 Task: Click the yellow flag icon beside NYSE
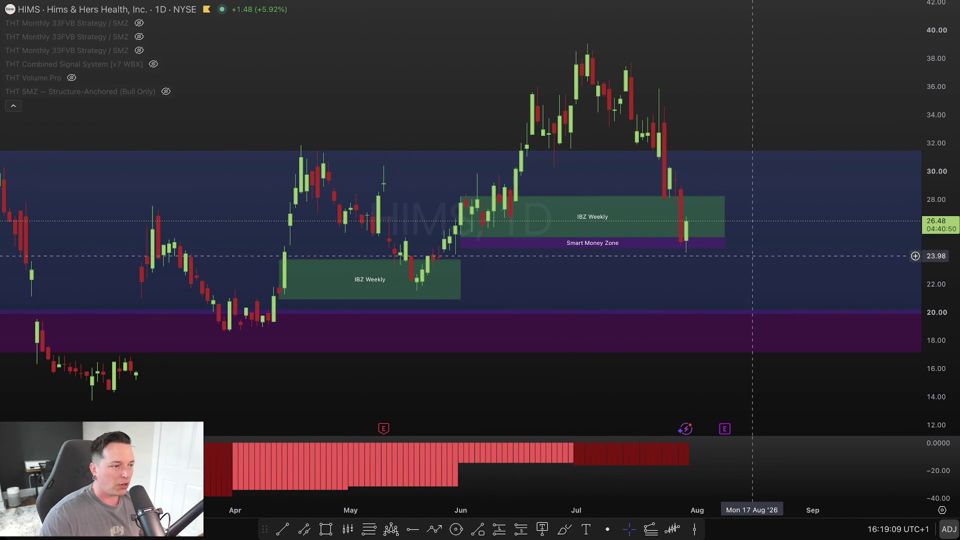pyautogui.click(x=207, y=9)
